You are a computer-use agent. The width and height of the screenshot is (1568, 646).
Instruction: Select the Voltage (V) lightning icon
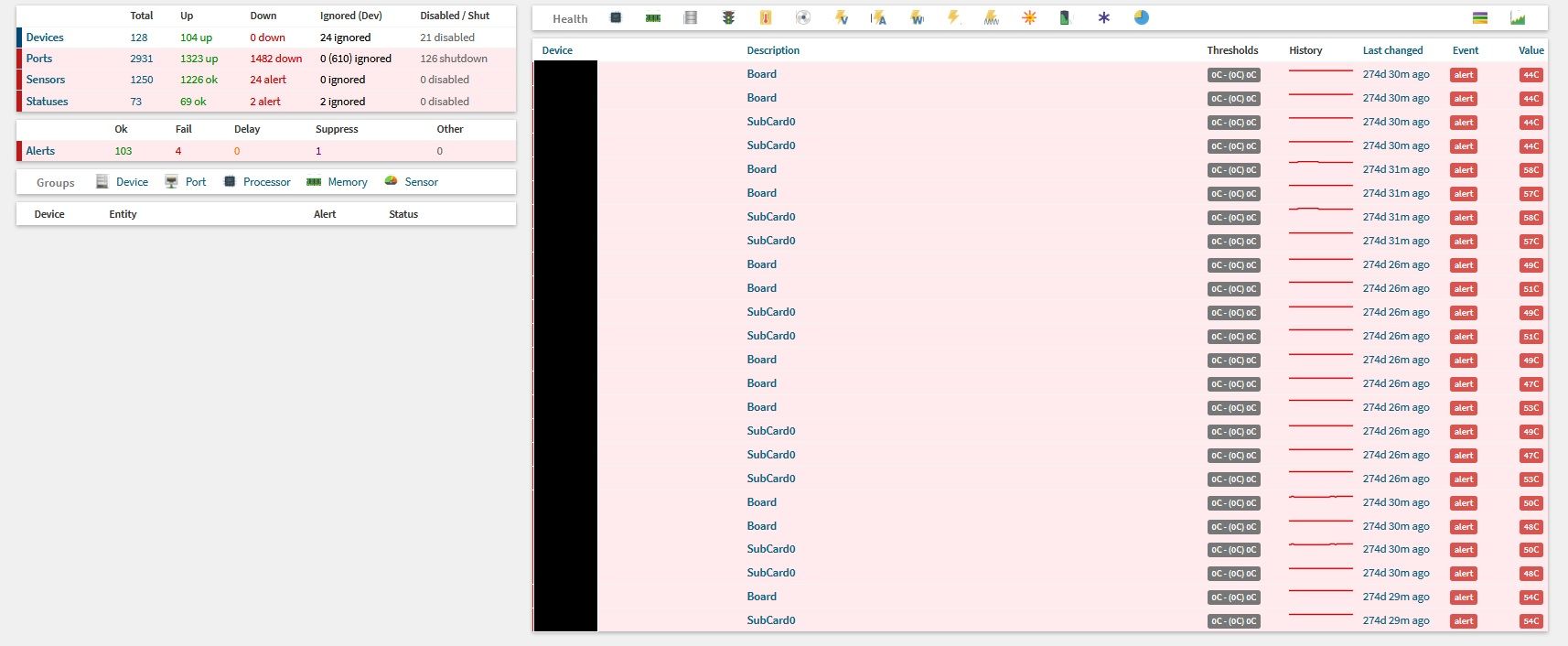(x=842, y=17)
